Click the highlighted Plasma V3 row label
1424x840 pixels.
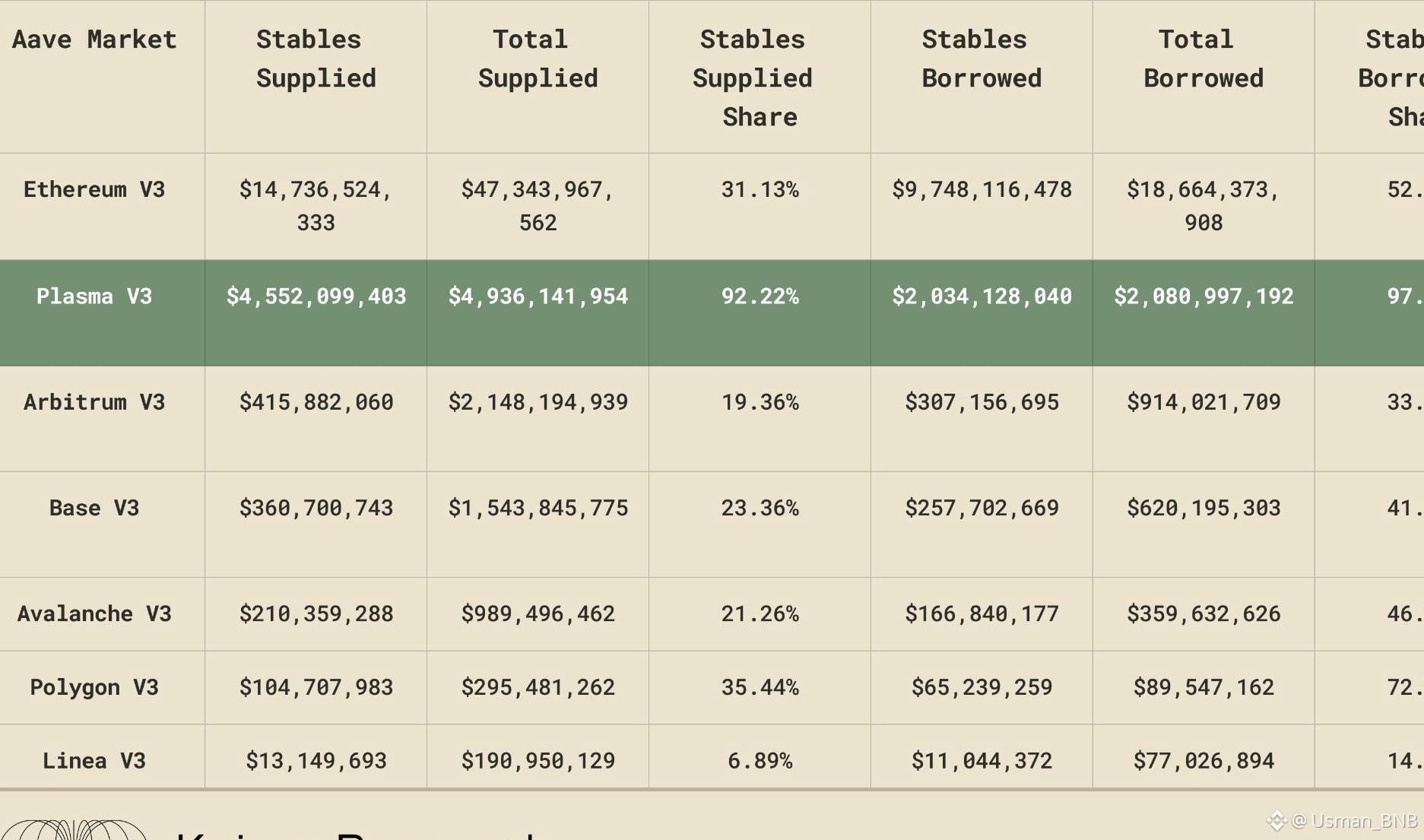(x=94, y=296)
